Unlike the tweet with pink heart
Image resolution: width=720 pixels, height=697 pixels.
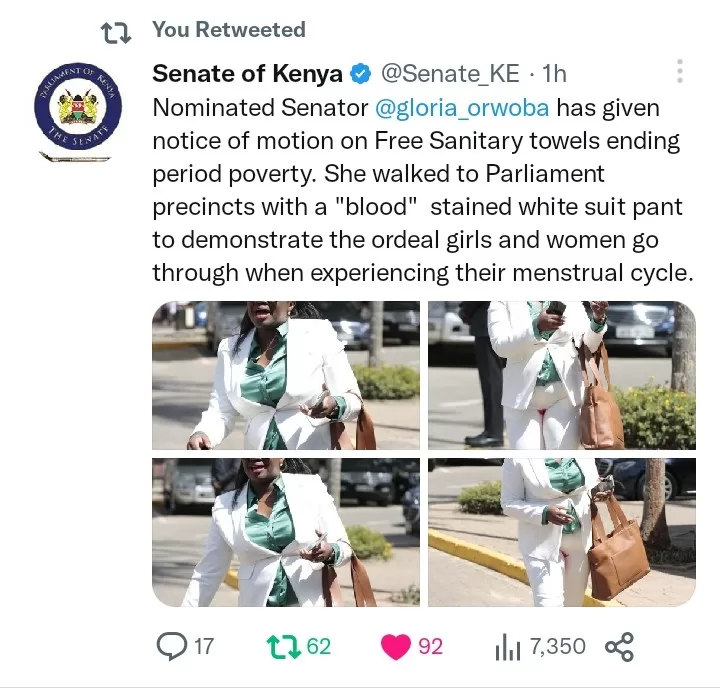pyautogui.click(x=395, y=646)
